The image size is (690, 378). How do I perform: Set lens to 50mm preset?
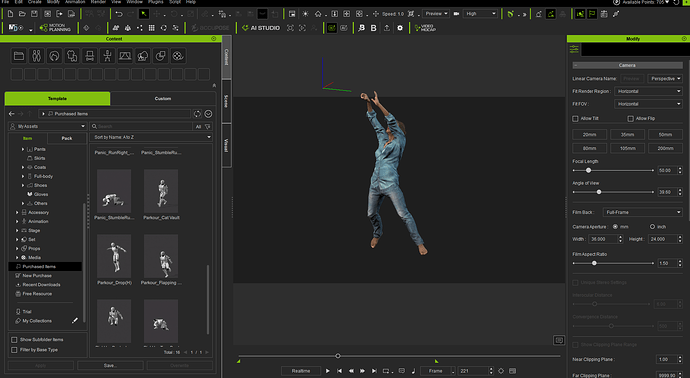click(665, 135)
